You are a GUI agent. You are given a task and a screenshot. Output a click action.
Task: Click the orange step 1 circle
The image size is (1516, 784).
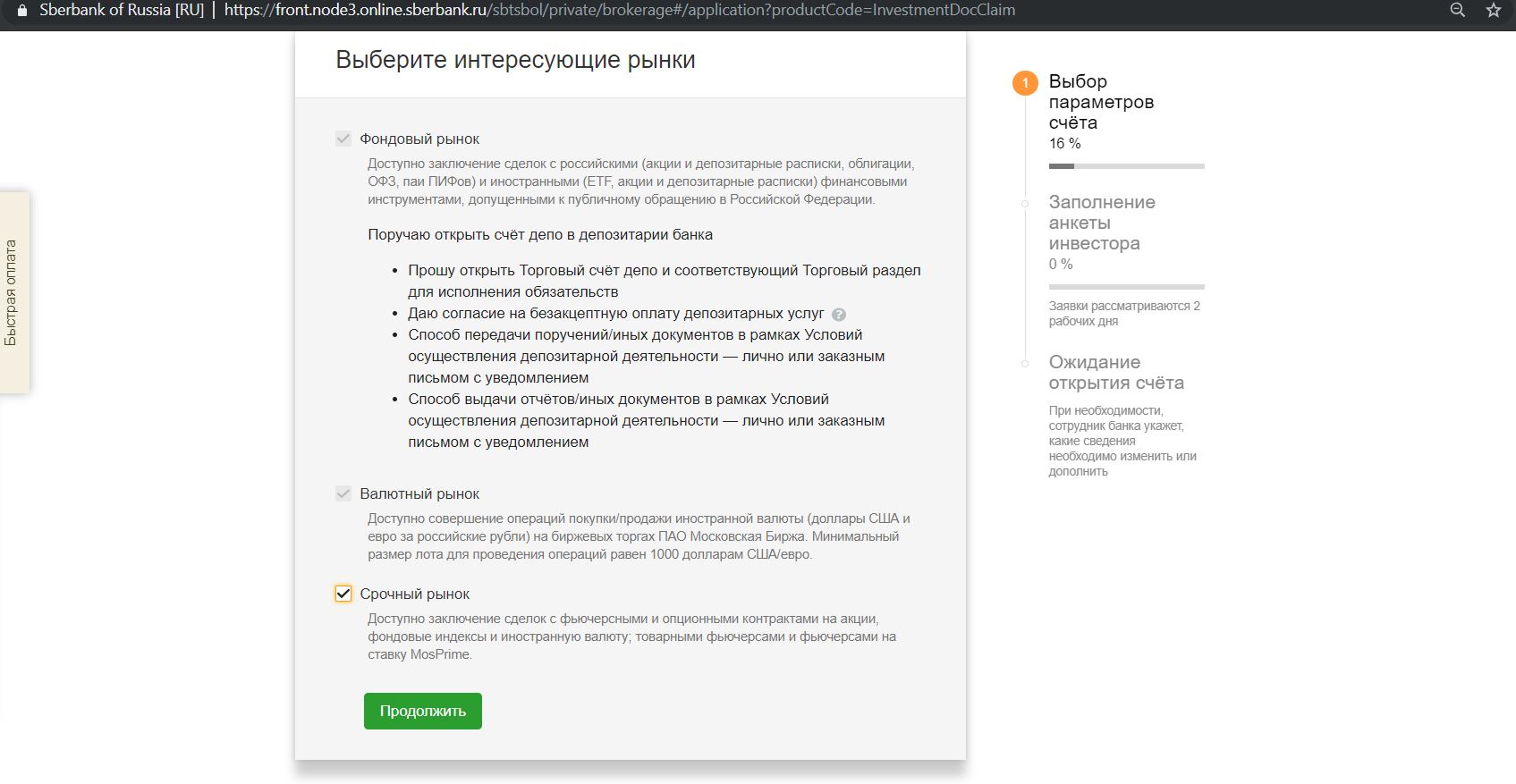pyautogui.click(x=1025, y=83)
